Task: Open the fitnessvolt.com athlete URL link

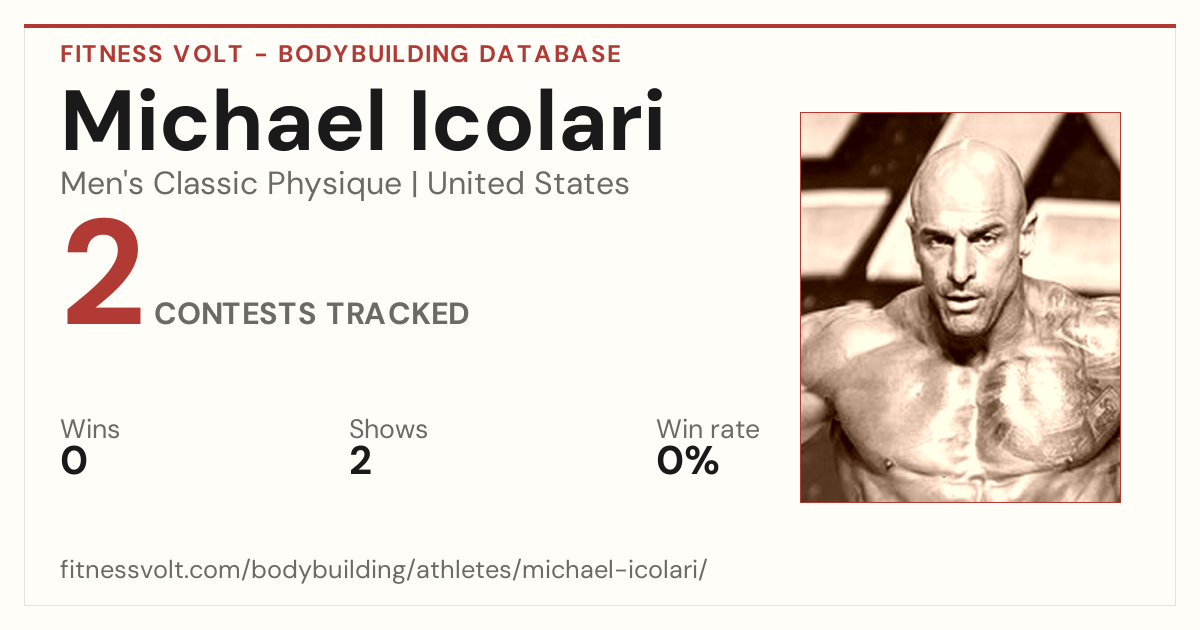Action: 384,571
